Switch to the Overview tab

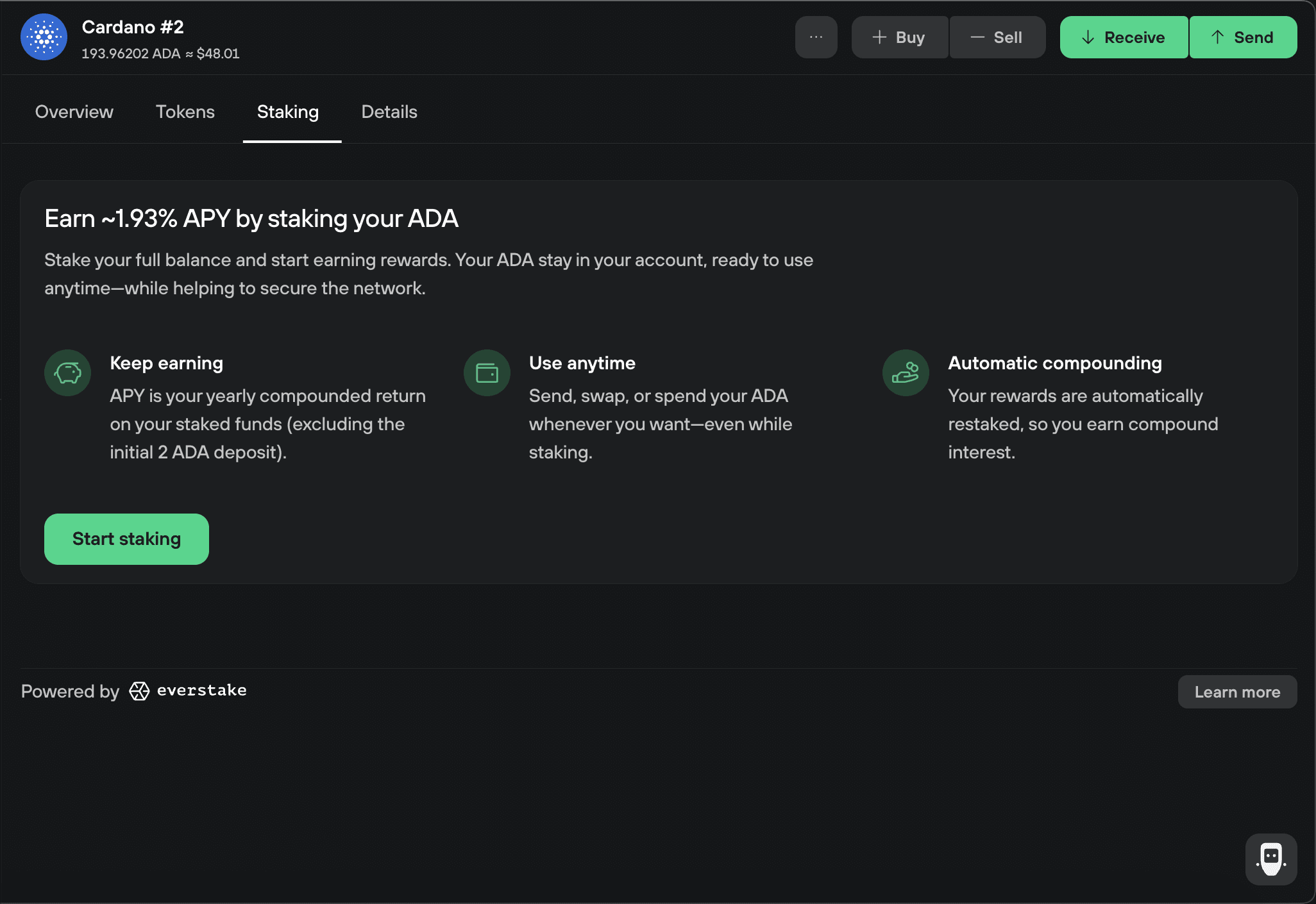click(x=74, y=112)
